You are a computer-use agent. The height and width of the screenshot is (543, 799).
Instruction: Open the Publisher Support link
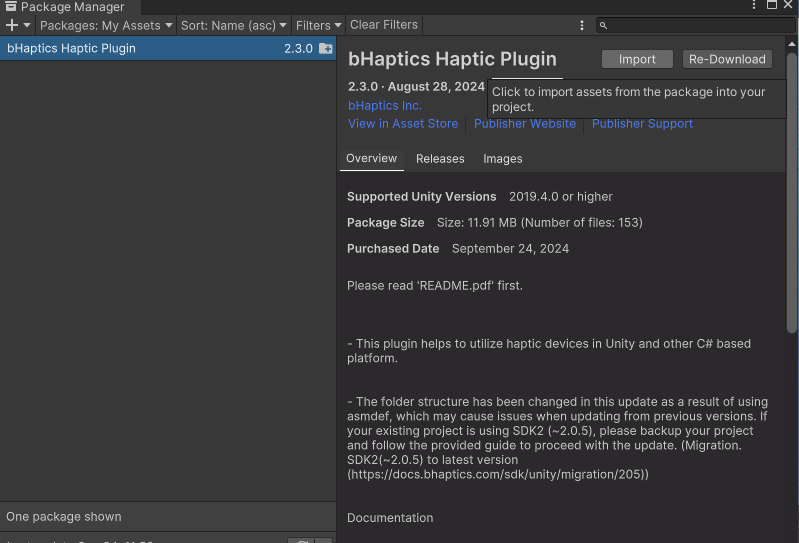[x=642, y=124]
